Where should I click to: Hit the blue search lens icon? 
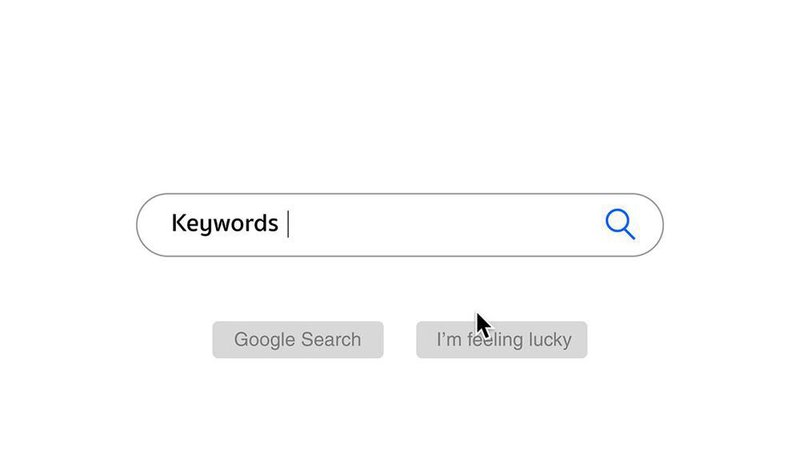pyautogui.click(x=620, y=224)
